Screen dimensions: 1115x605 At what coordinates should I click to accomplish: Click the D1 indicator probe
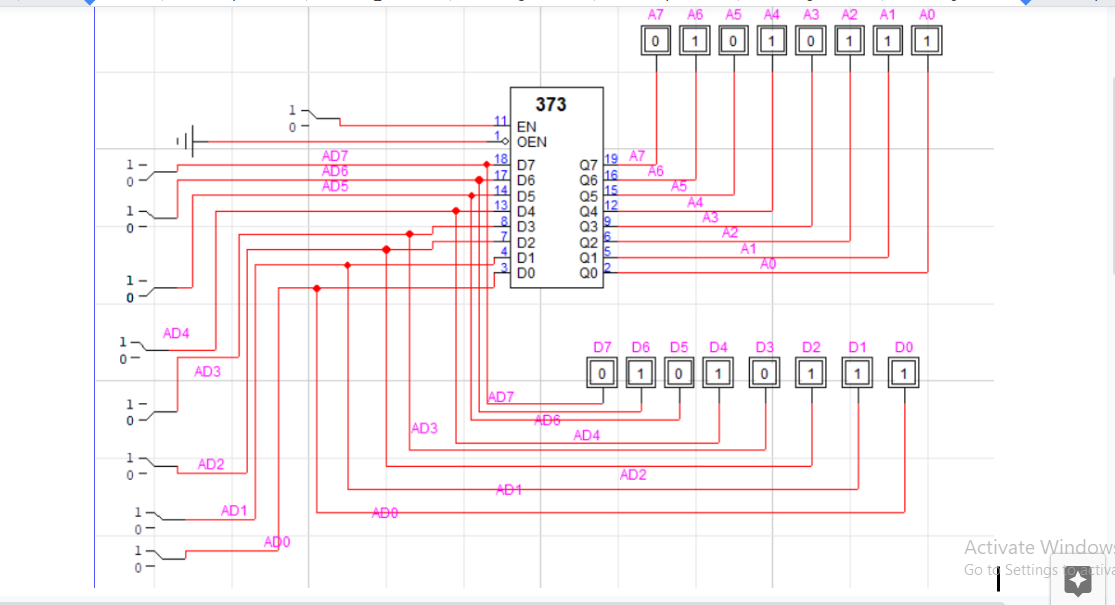pos(857,372)
